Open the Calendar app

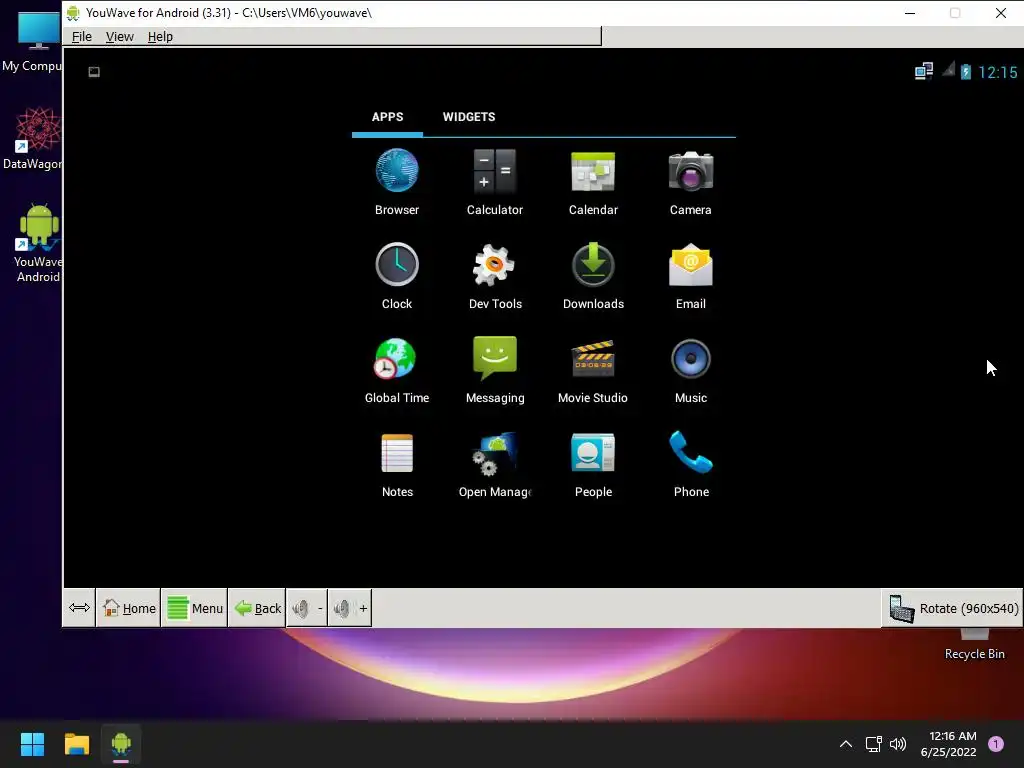(x=593, y=182)
